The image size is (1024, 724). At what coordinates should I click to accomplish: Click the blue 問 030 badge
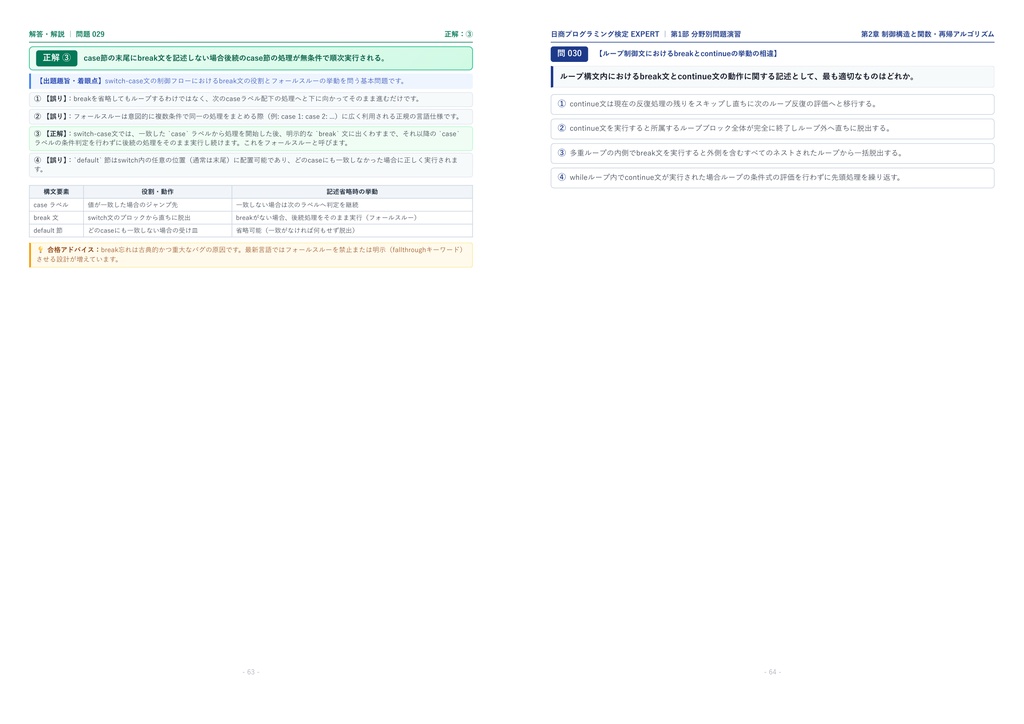point(569,54)
